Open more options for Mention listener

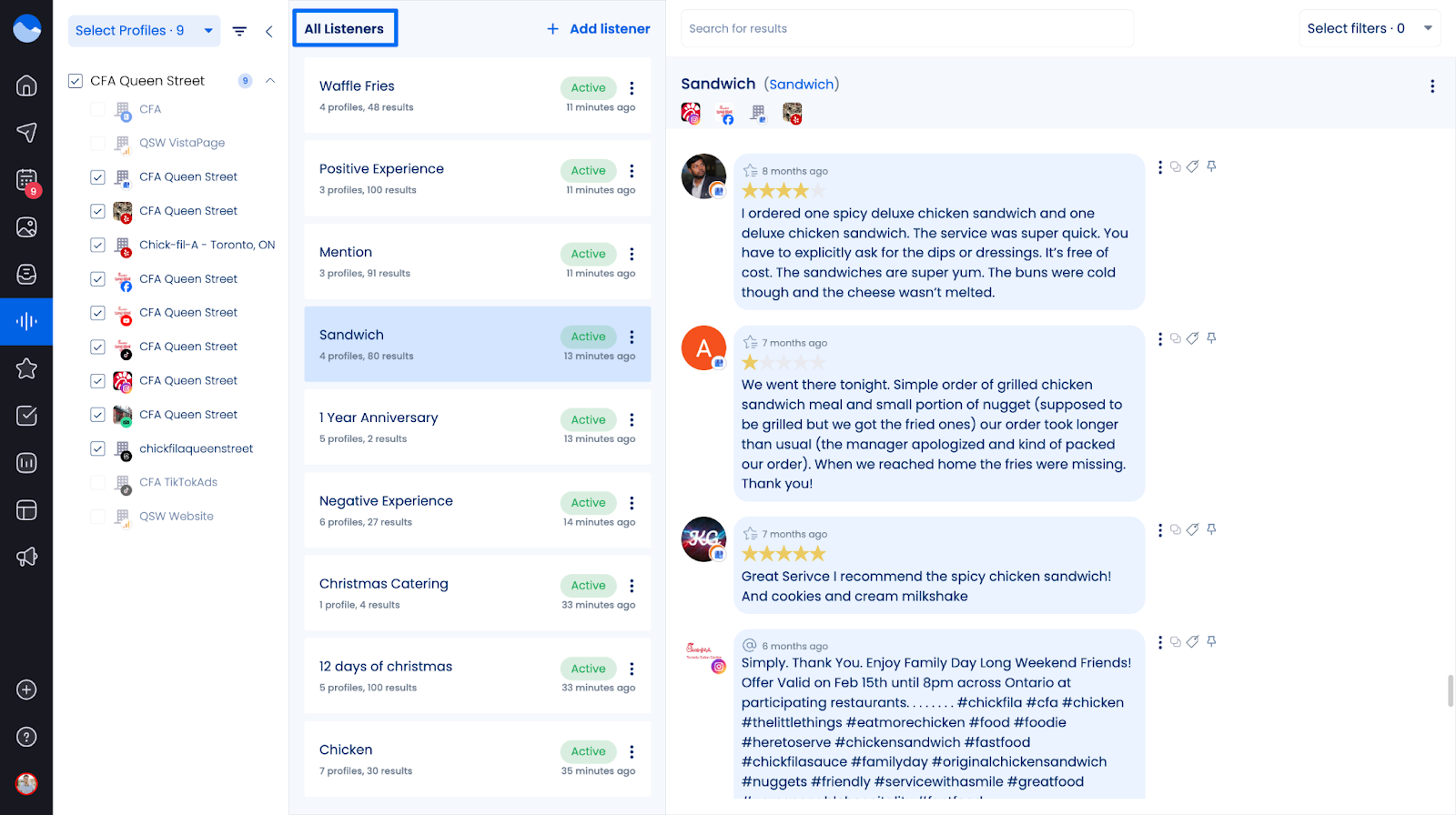[x=632, y=254]
